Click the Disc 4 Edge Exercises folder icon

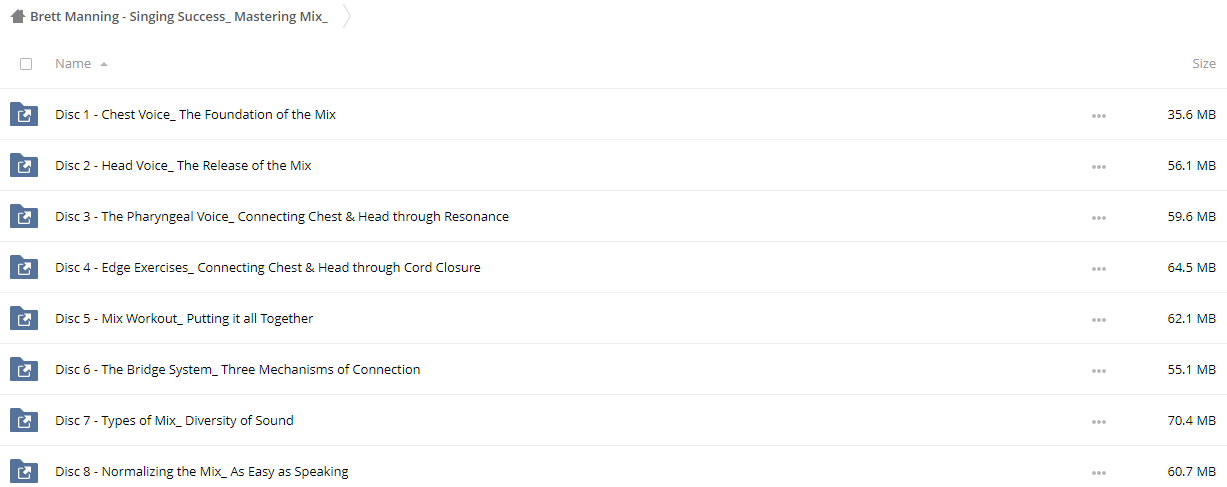(24, 267)
